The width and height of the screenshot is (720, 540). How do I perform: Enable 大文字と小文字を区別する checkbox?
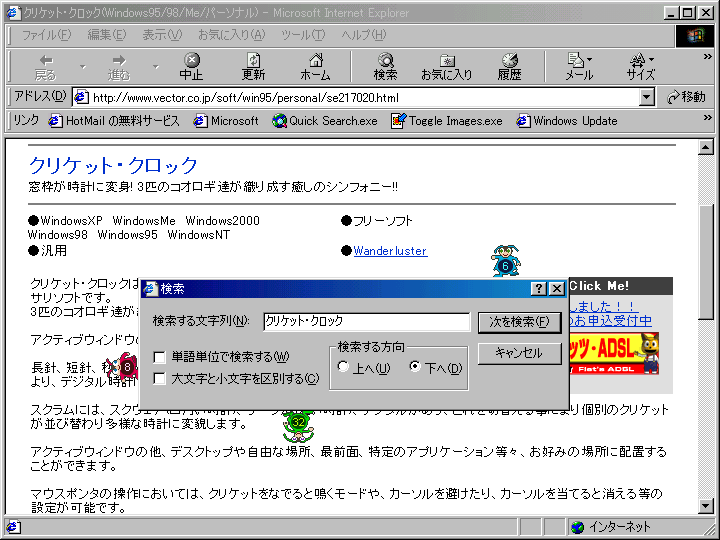(x=159, y=378)
